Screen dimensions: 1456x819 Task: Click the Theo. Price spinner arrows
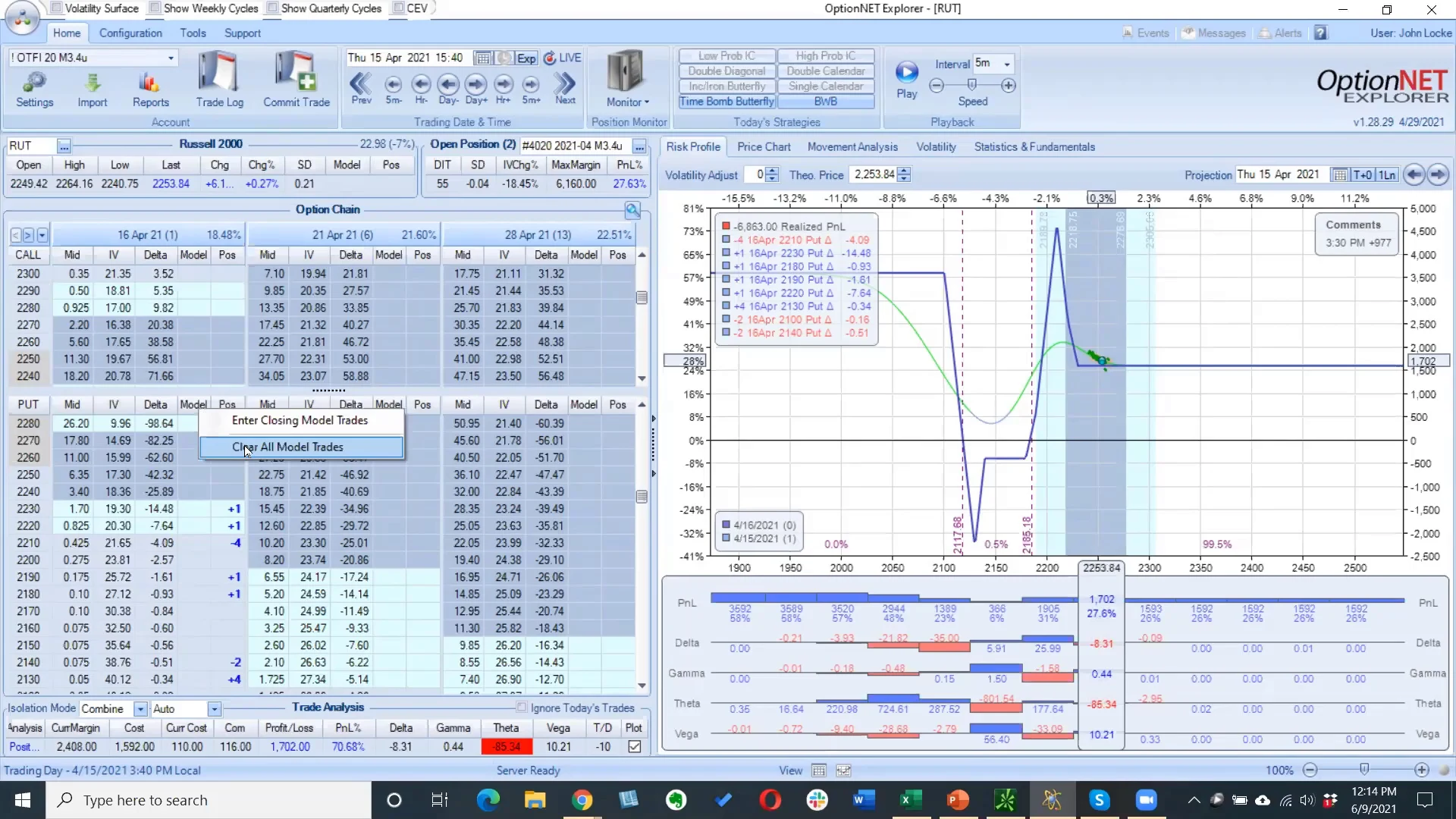tap(904, 174)
